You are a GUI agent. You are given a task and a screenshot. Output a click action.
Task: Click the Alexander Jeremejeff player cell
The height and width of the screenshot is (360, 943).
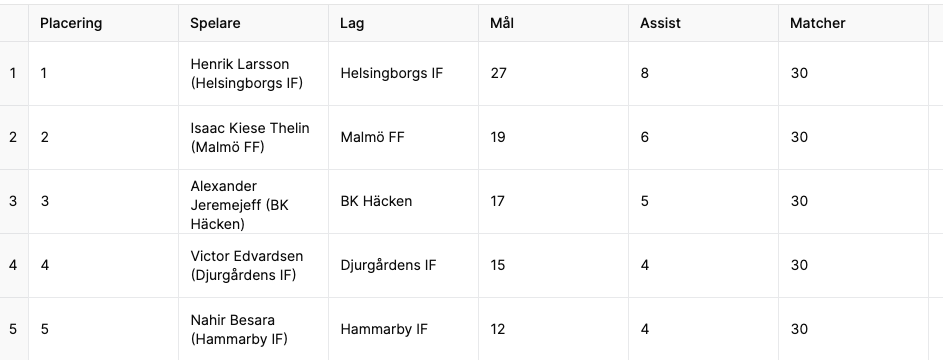(x=253, y=201)
